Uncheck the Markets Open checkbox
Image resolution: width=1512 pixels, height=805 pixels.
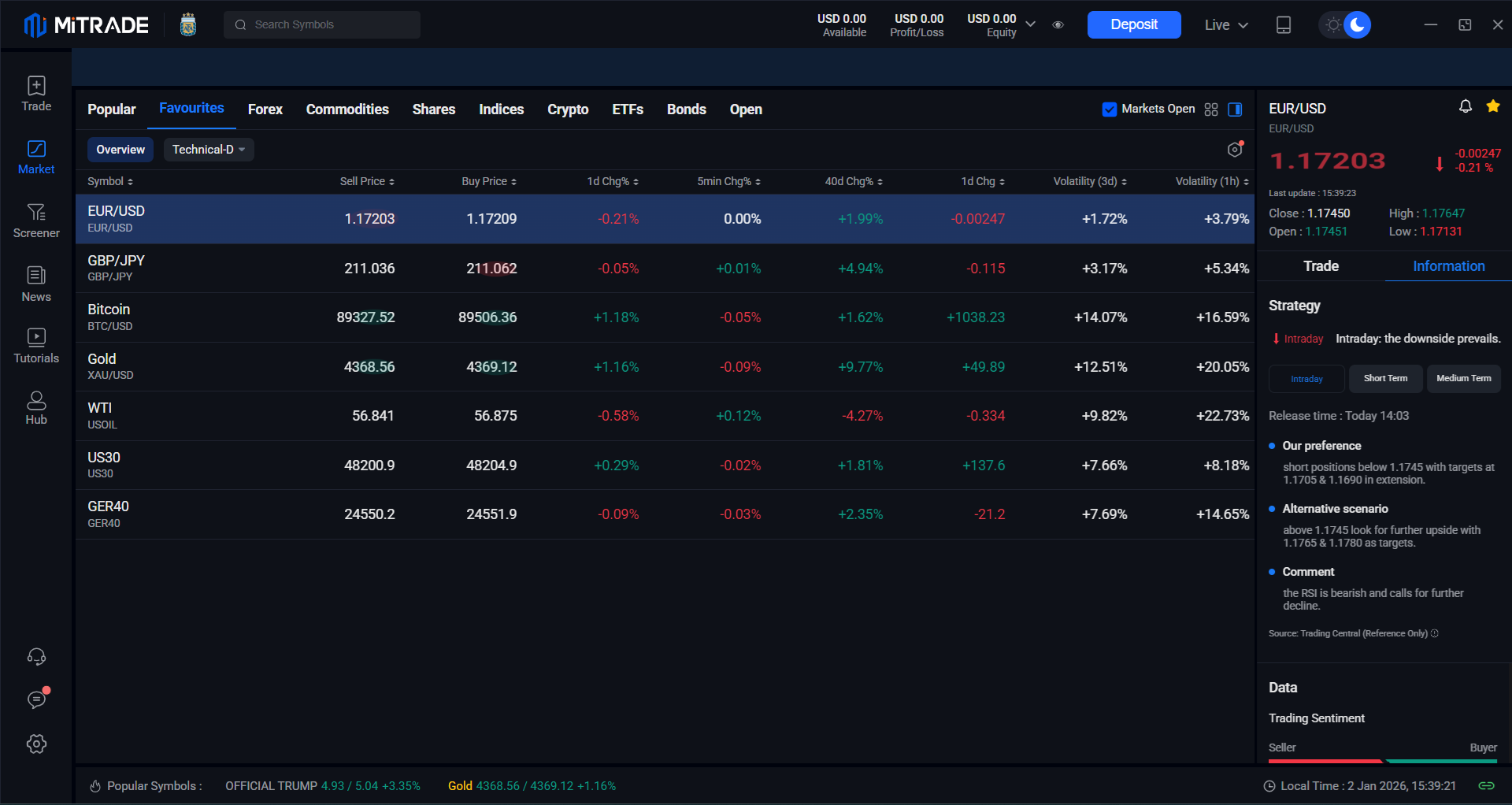pos(1109,109)
